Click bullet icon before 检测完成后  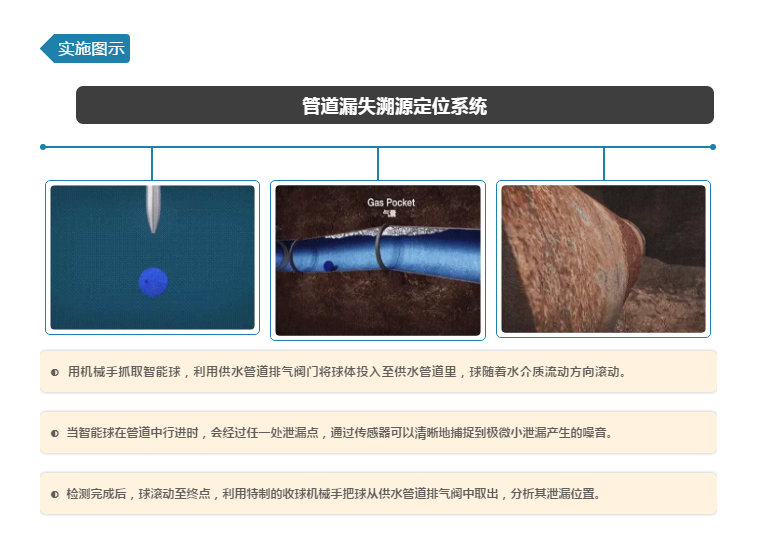pyautogui.click(x=55, y=494)
